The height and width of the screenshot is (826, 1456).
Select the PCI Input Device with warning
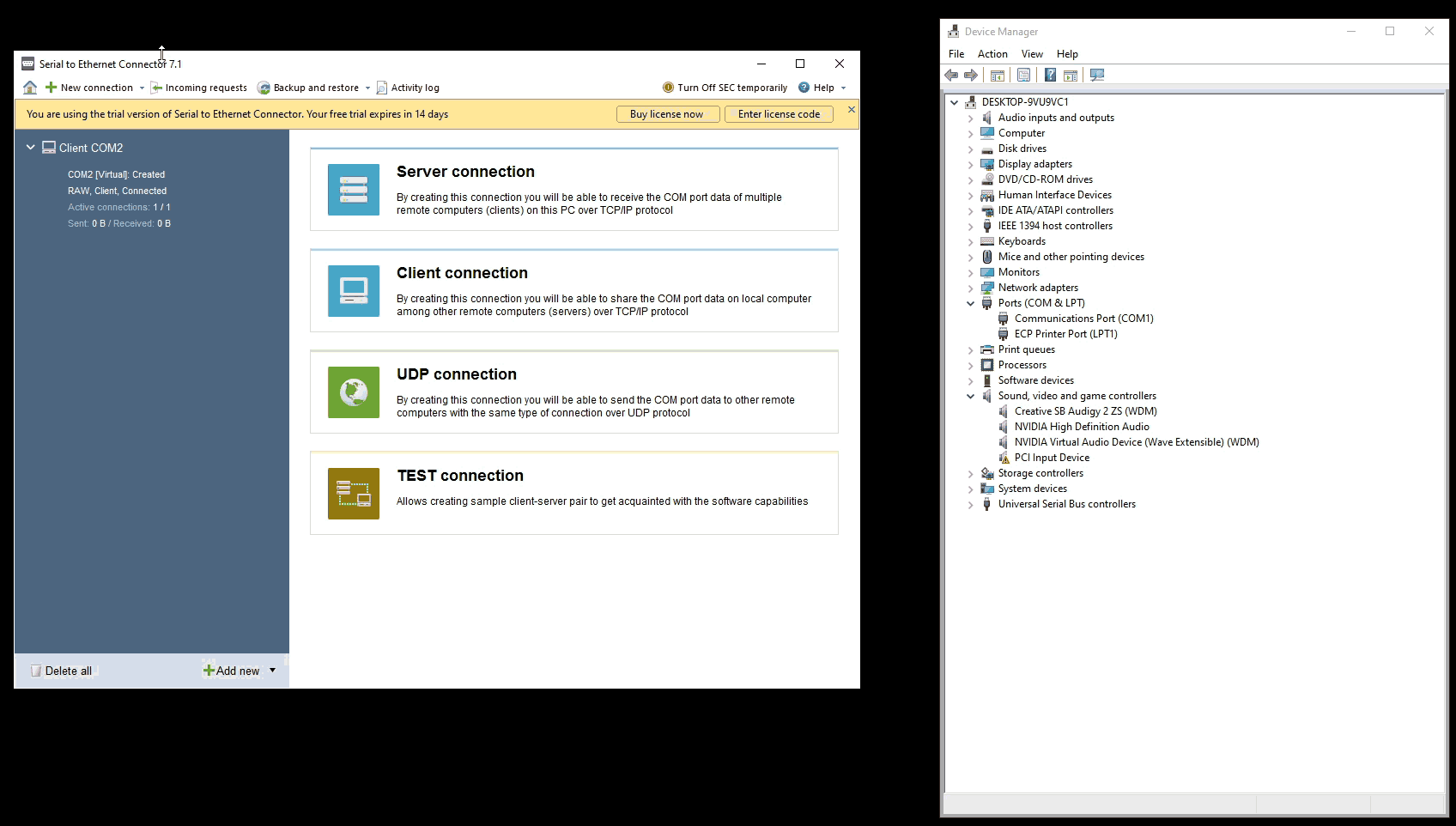(1052, 458)
